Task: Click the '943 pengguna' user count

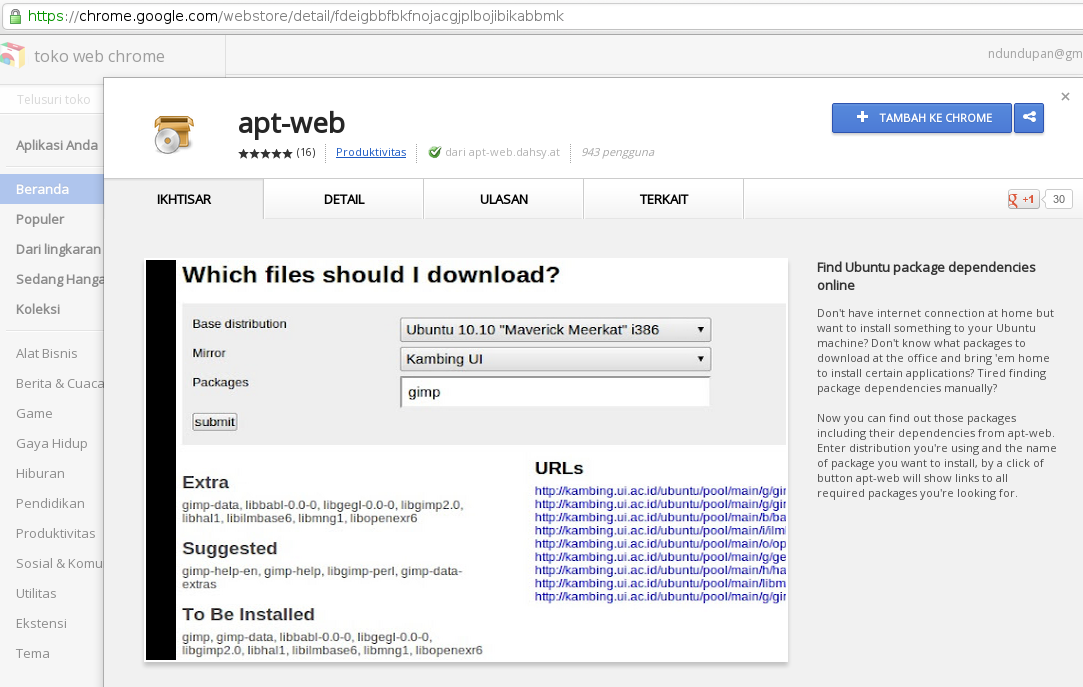Action: (617, 152)
